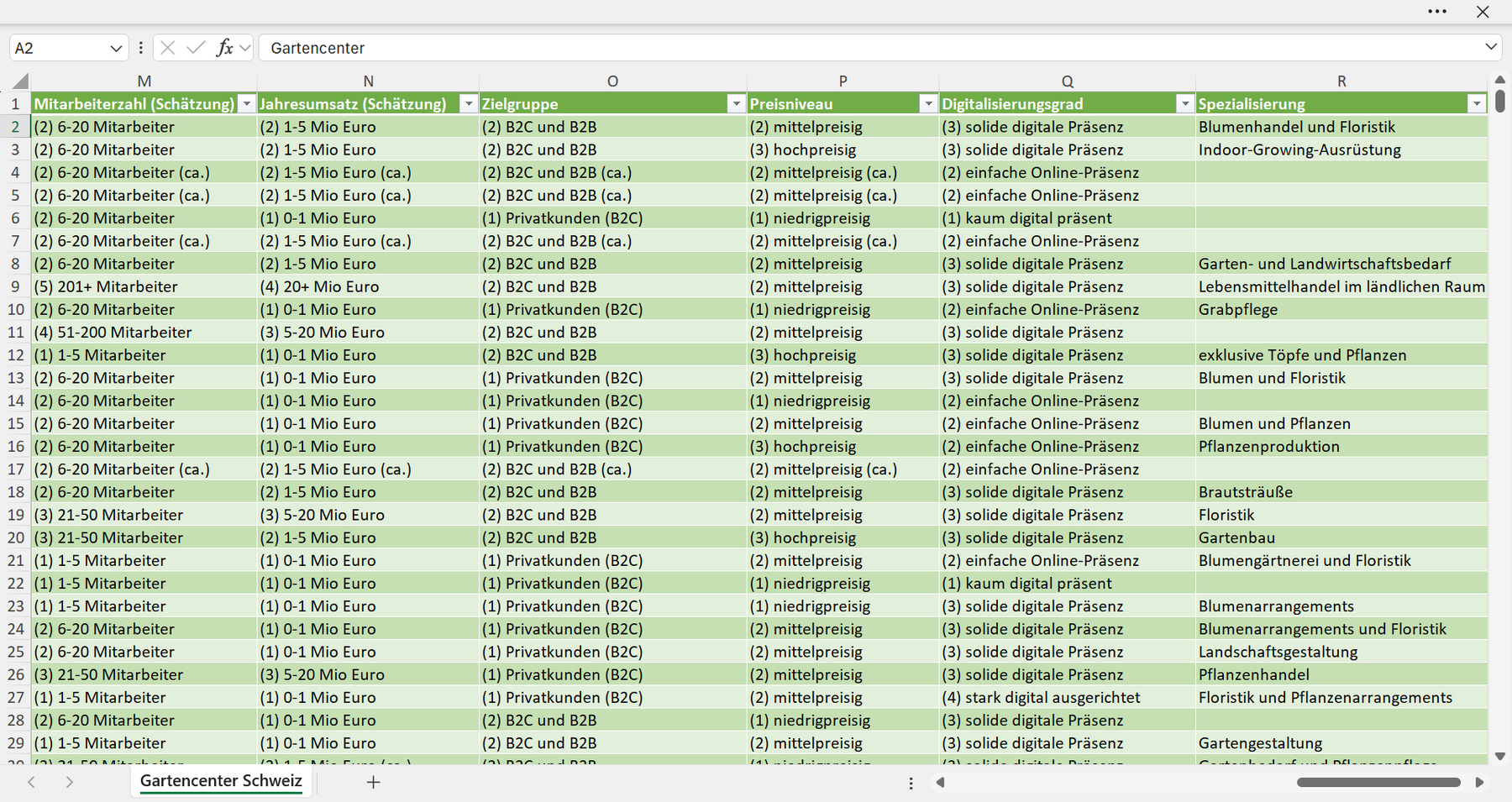Open the three-dots more options menu

(1437, 12)
